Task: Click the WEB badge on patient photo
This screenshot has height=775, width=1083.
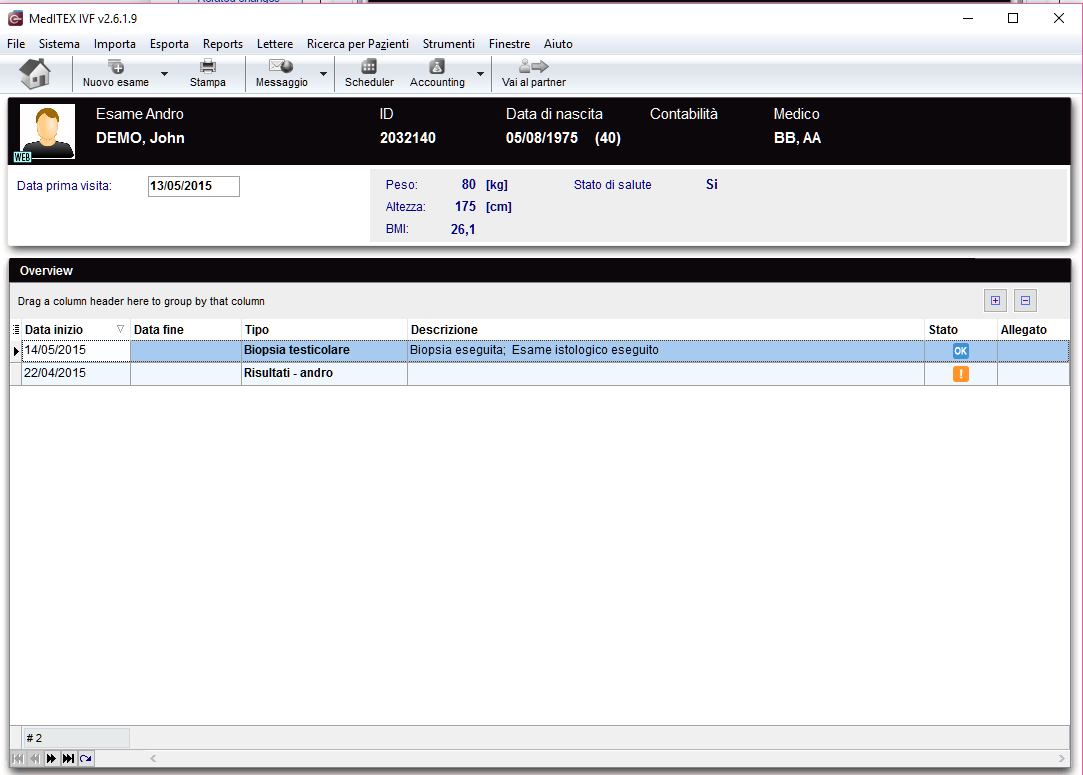Action: coord(22,157)
